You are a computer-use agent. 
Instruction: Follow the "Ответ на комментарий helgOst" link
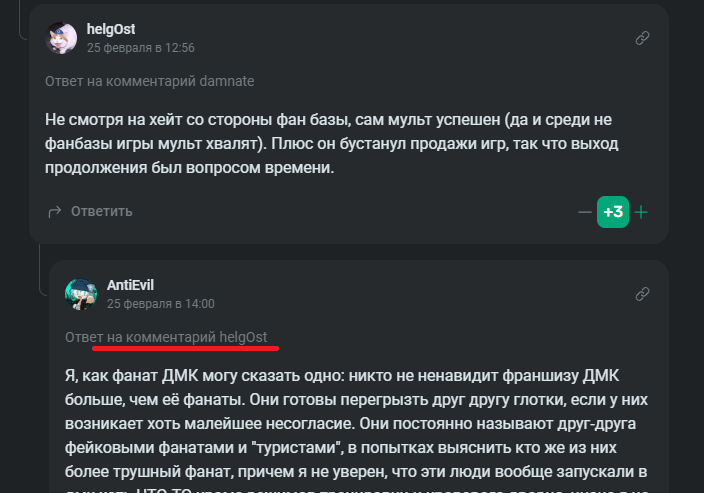[165, 337]
